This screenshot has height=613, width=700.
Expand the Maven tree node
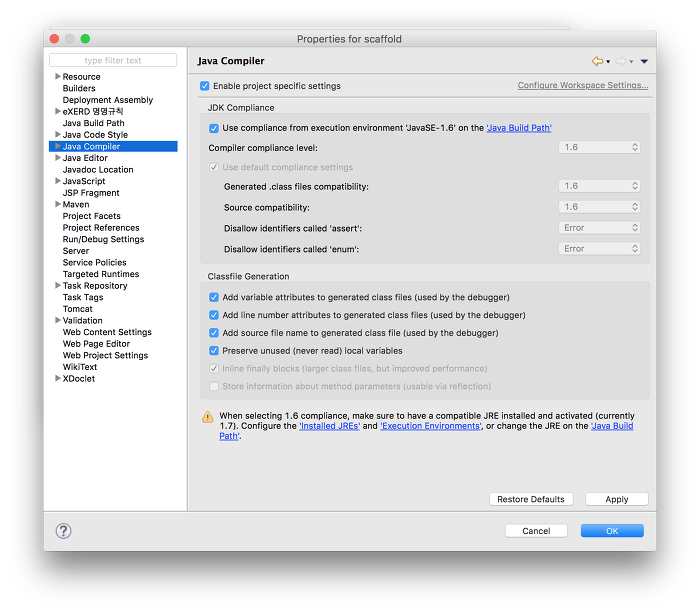coord(58,204)
